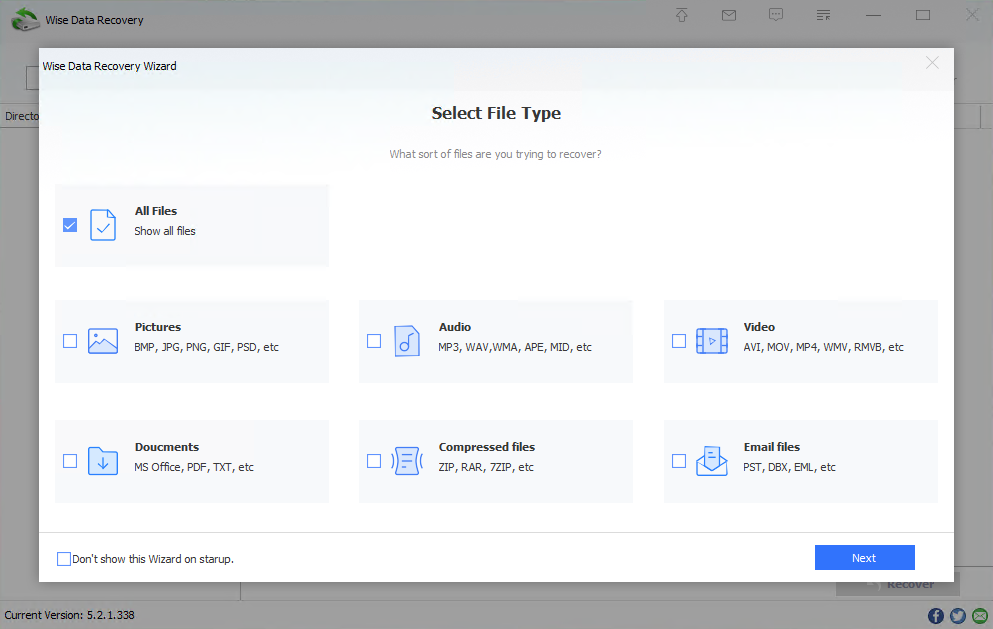Click 'AVI, MOV, MP4, WMV, RMVB, etc' text

click(823, 347)
